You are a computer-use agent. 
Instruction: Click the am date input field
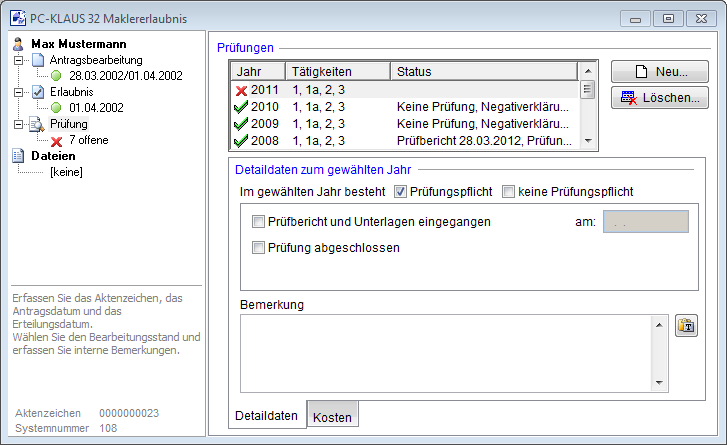click(645, 222)
